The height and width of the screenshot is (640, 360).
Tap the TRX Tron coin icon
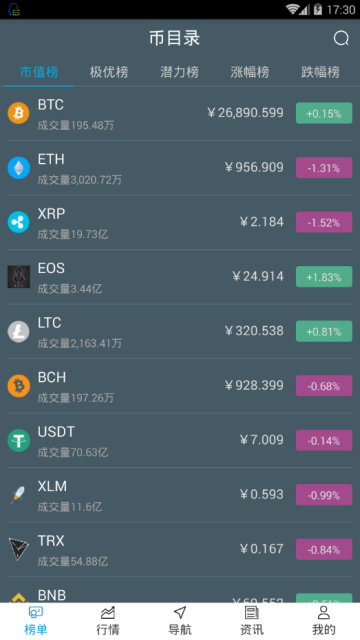pos(18,549)
